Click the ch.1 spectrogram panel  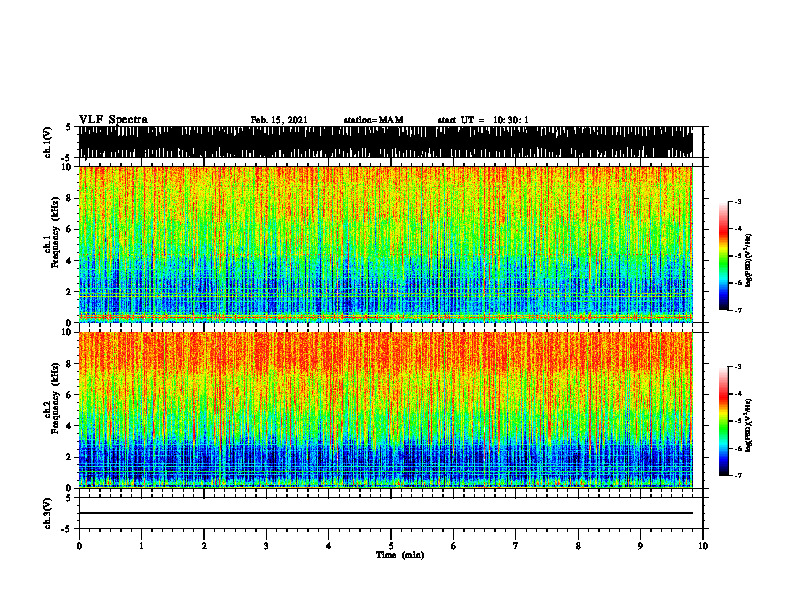[x=385, y=244]
